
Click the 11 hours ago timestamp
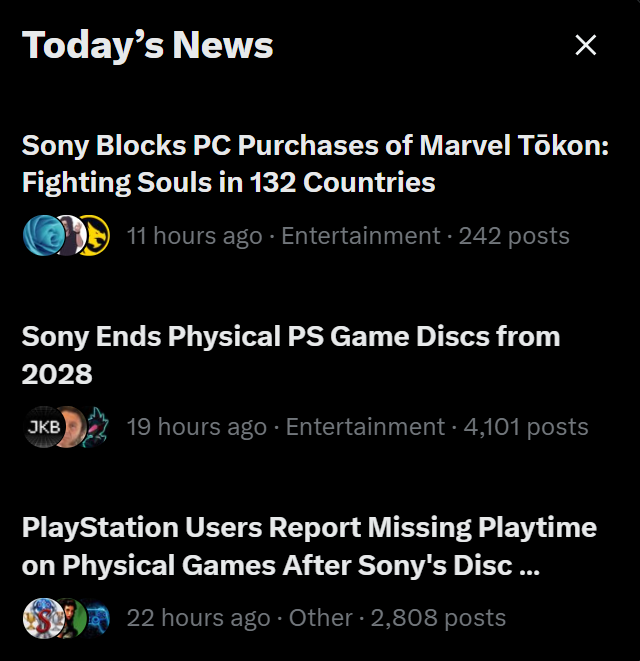194,236
